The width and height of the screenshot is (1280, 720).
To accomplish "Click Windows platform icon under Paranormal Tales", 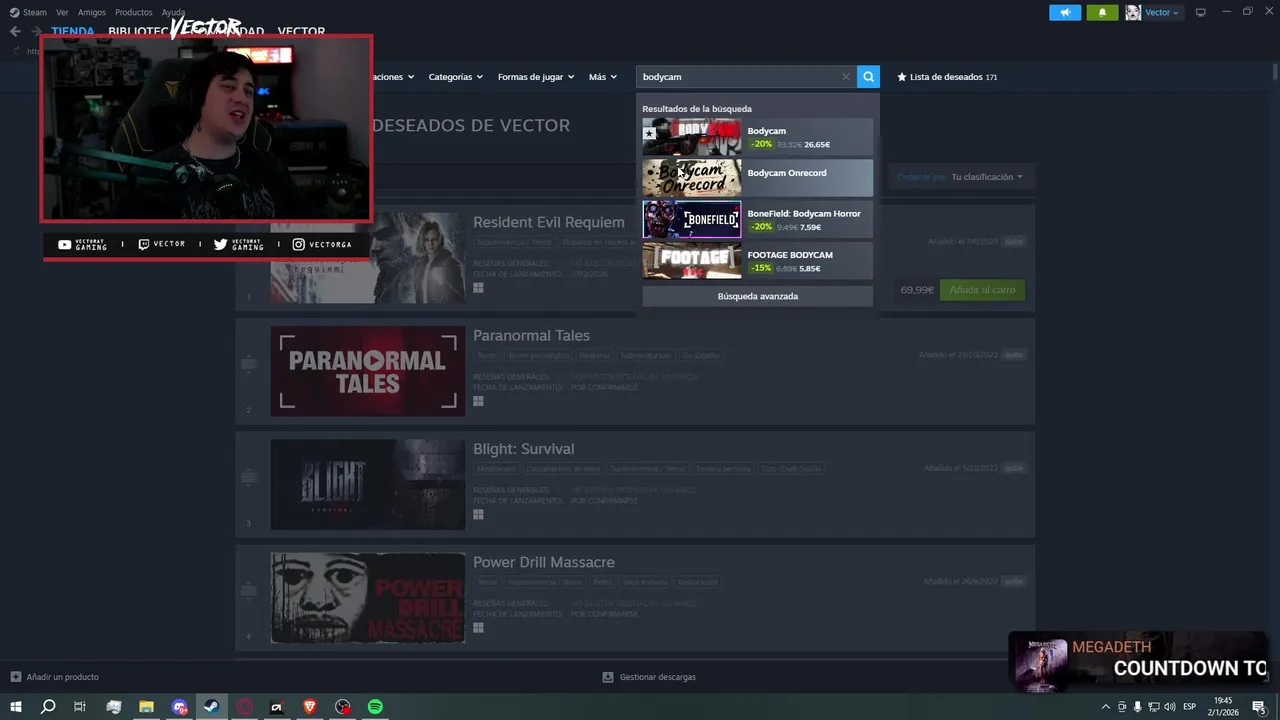I will pos(478,401).
